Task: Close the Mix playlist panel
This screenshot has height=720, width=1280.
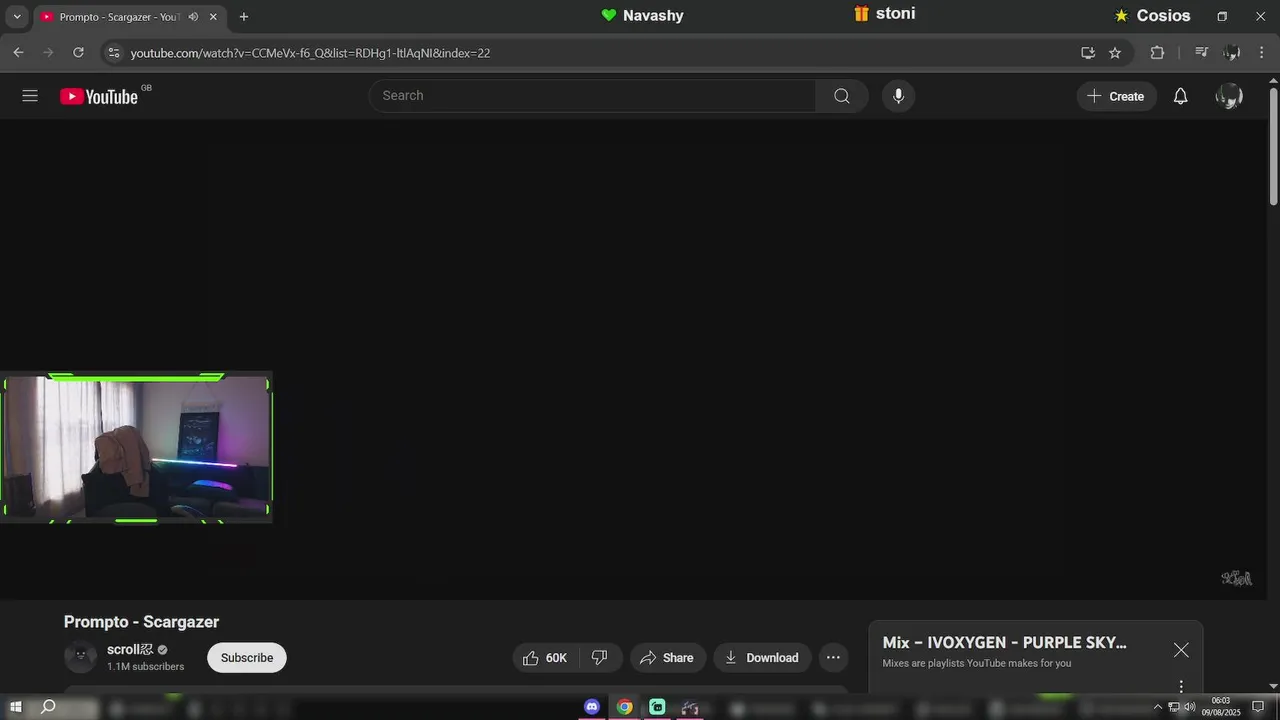Action: coord(1181,650)
